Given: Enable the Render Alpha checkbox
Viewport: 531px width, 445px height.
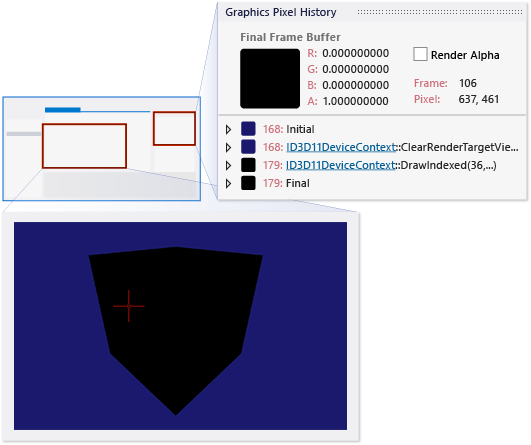Looking at the screenshot, I should (420, 55).
